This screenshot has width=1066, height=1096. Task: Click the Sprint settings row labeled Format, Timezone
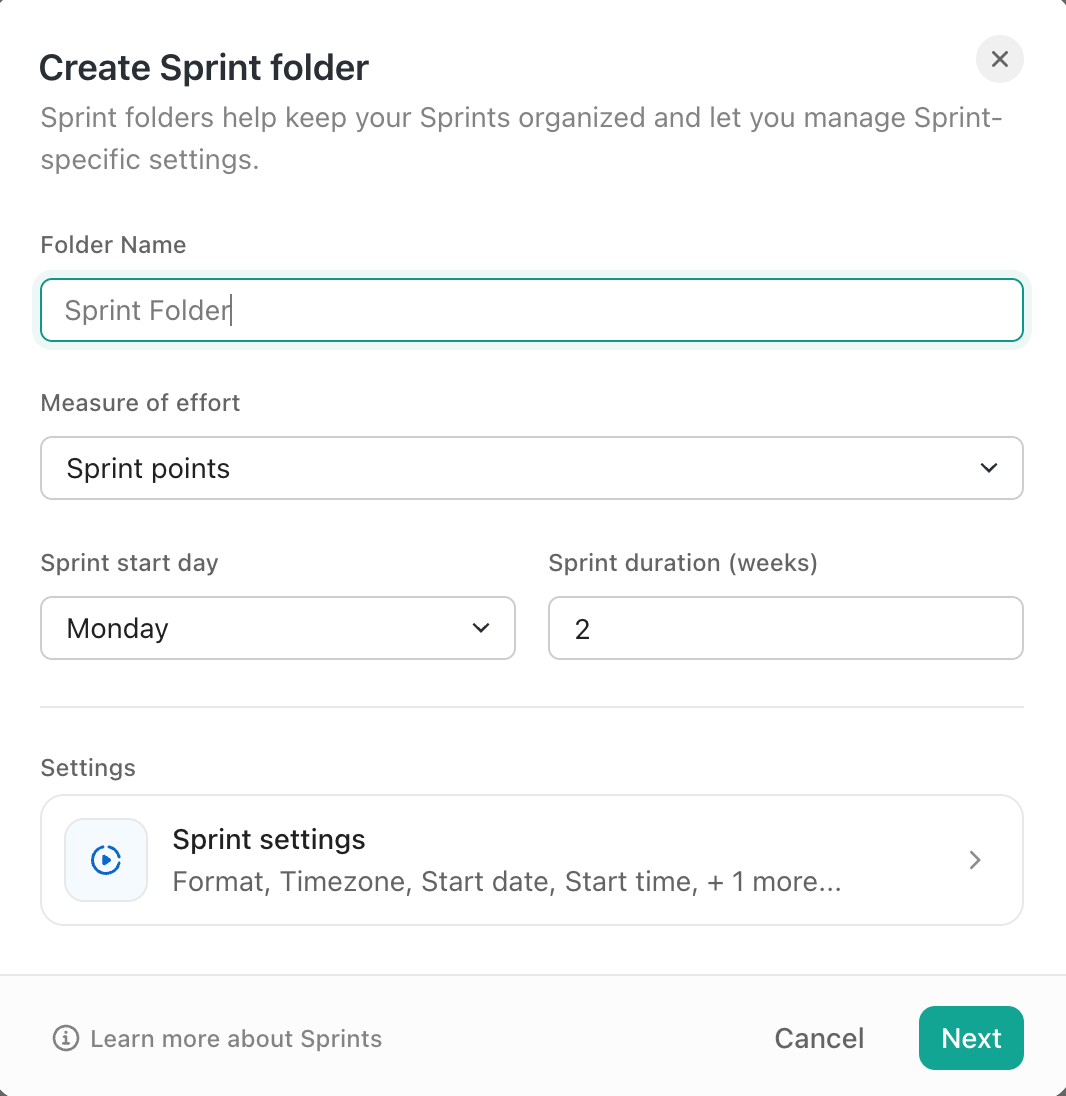(532, 859)
